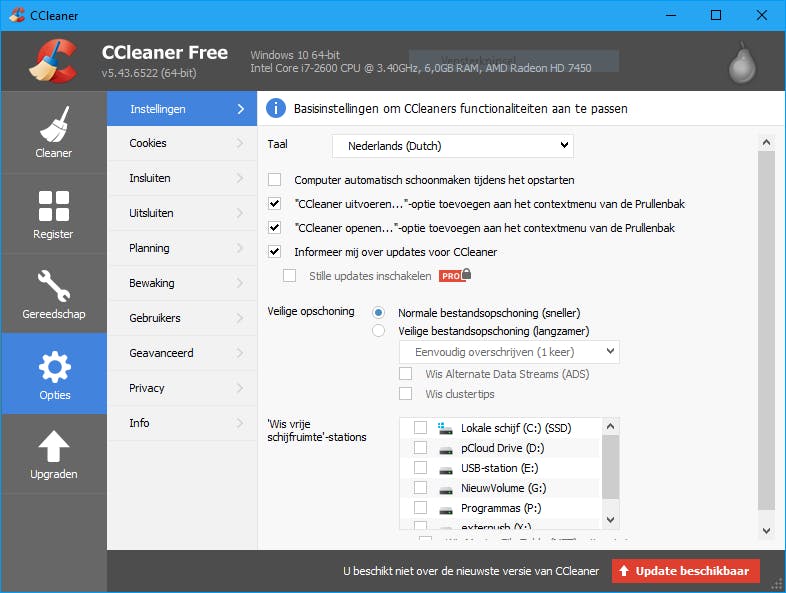The width and height of the screenshot is (786, 593).
Task: Open the Register section grid icon
Action: pyautogui.click(x=54, y=206)
